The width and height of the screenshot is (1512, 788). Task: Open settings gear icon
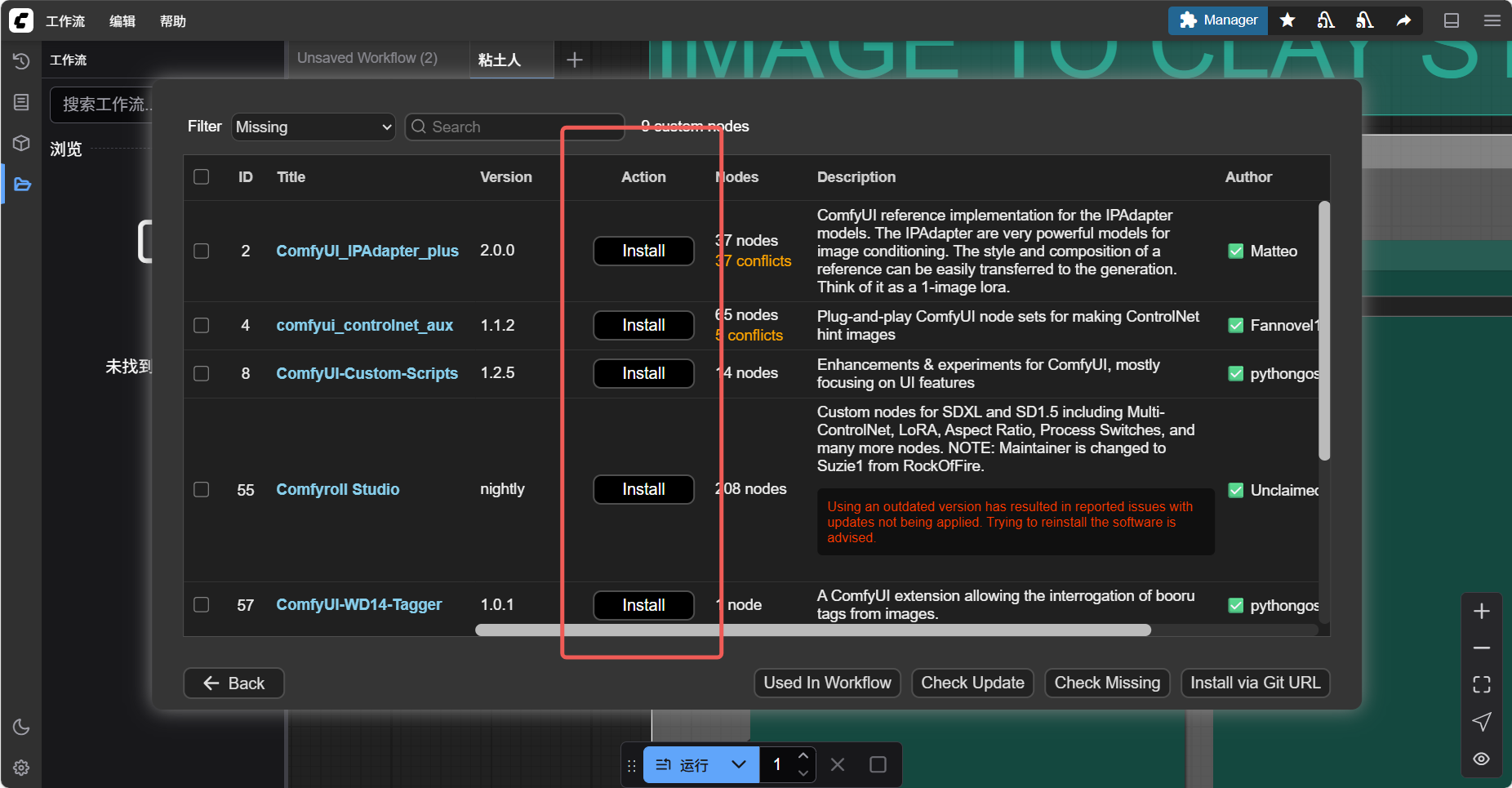[21, 768]
